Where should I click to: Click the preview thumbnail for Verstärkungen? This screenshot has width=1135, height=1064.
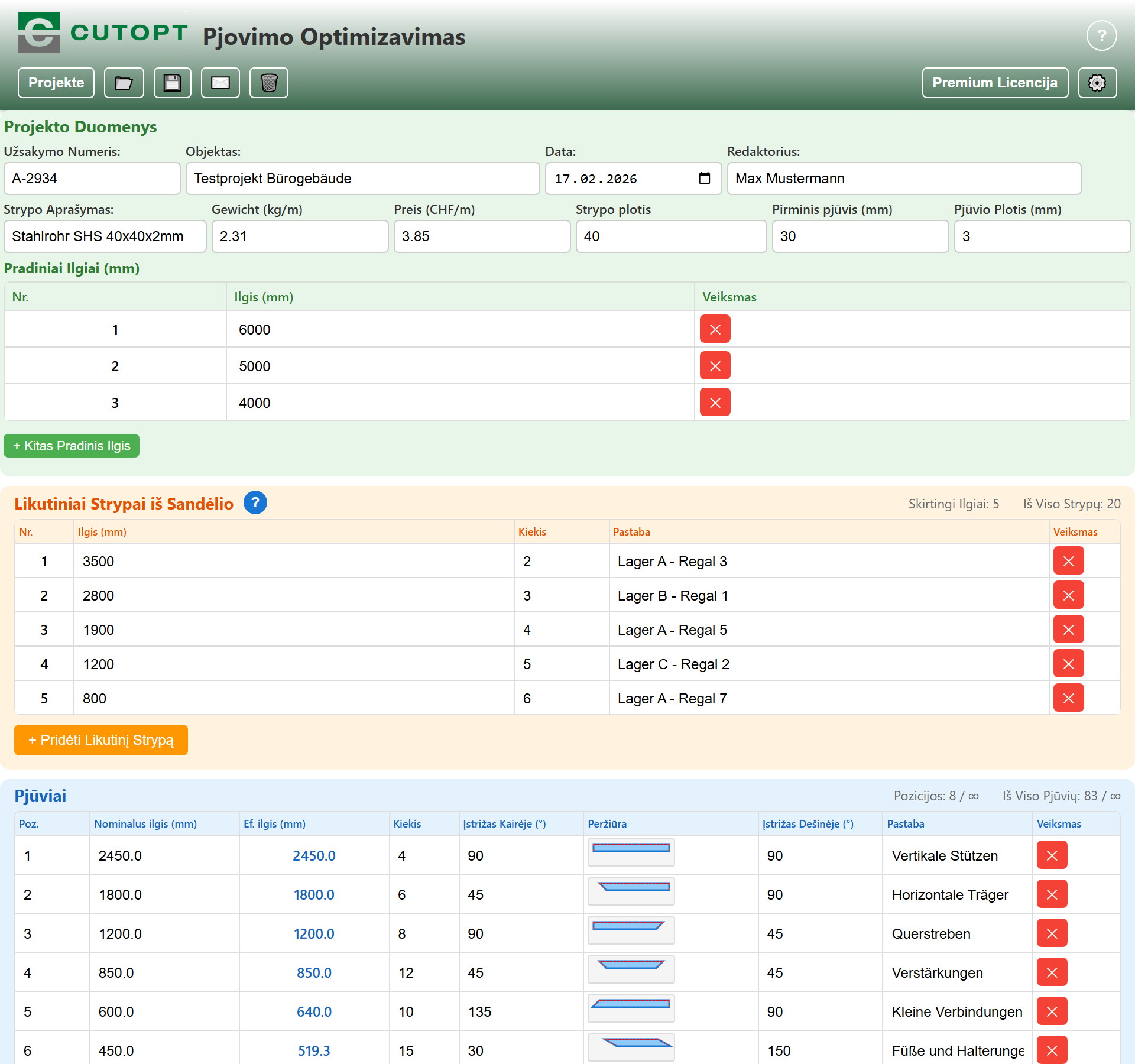click(631, 970)
